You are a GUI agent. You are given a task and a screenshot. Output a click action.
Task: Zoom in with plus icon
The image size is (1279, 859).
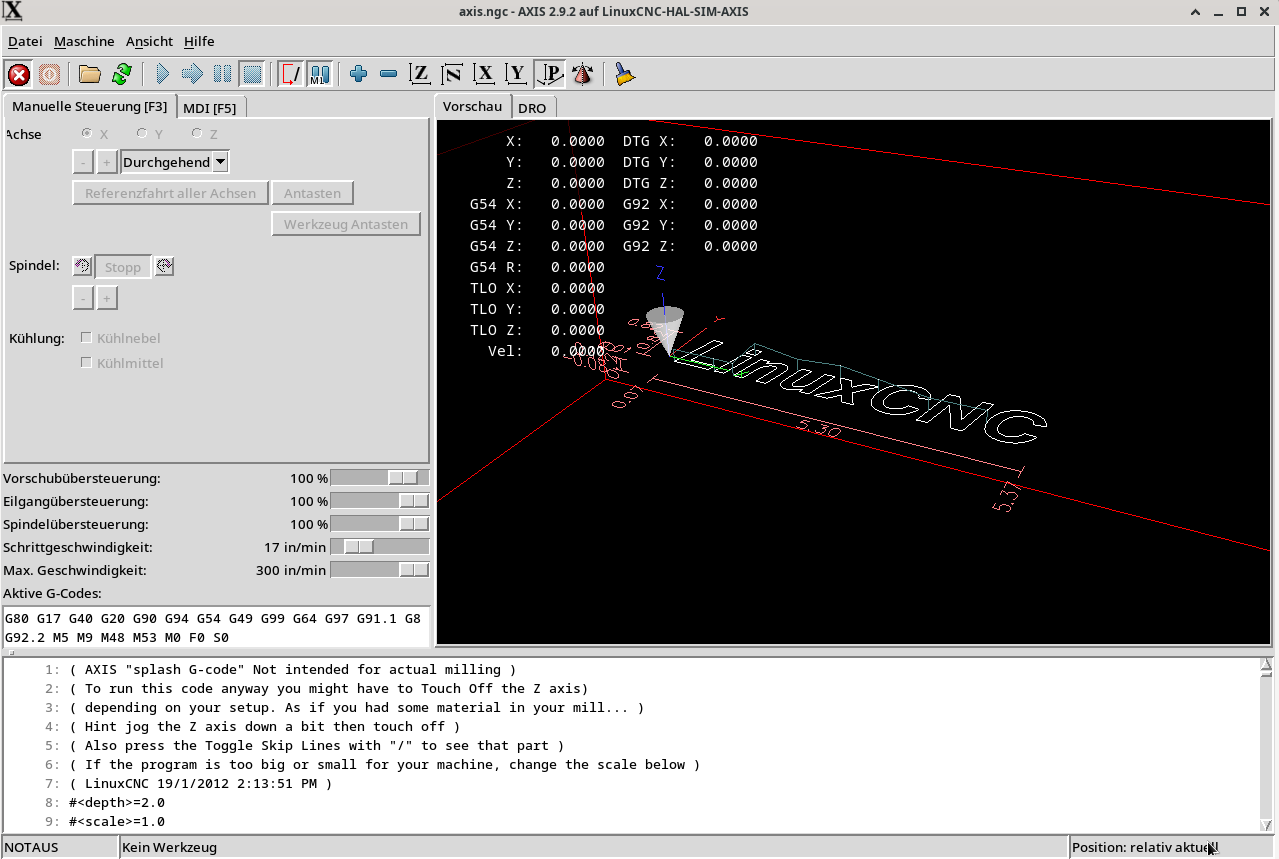point(359,74)
